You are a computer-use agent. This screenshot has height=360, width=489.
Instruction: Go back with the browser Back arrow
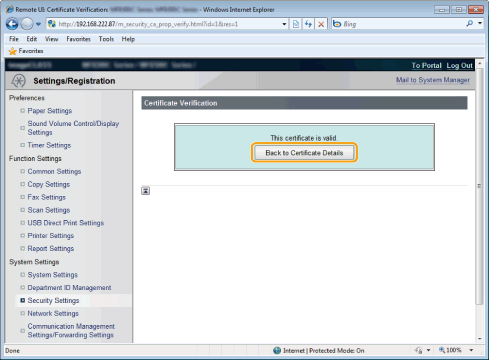[12, 24]
